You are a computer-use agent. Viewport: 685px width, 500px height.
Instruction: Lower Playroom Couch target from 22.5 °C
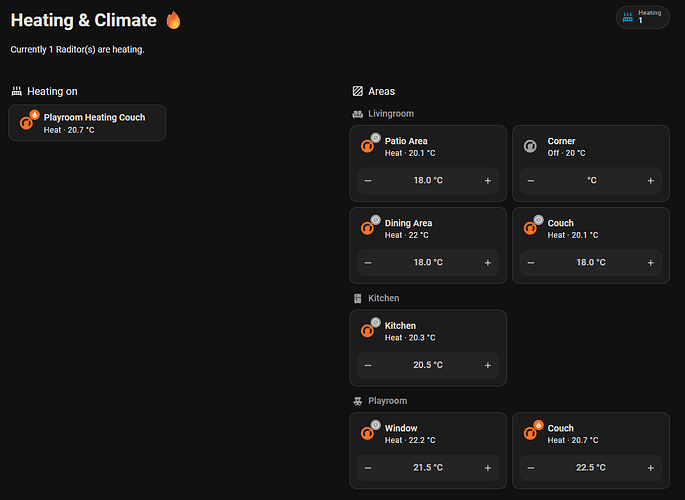coord(530,468)
